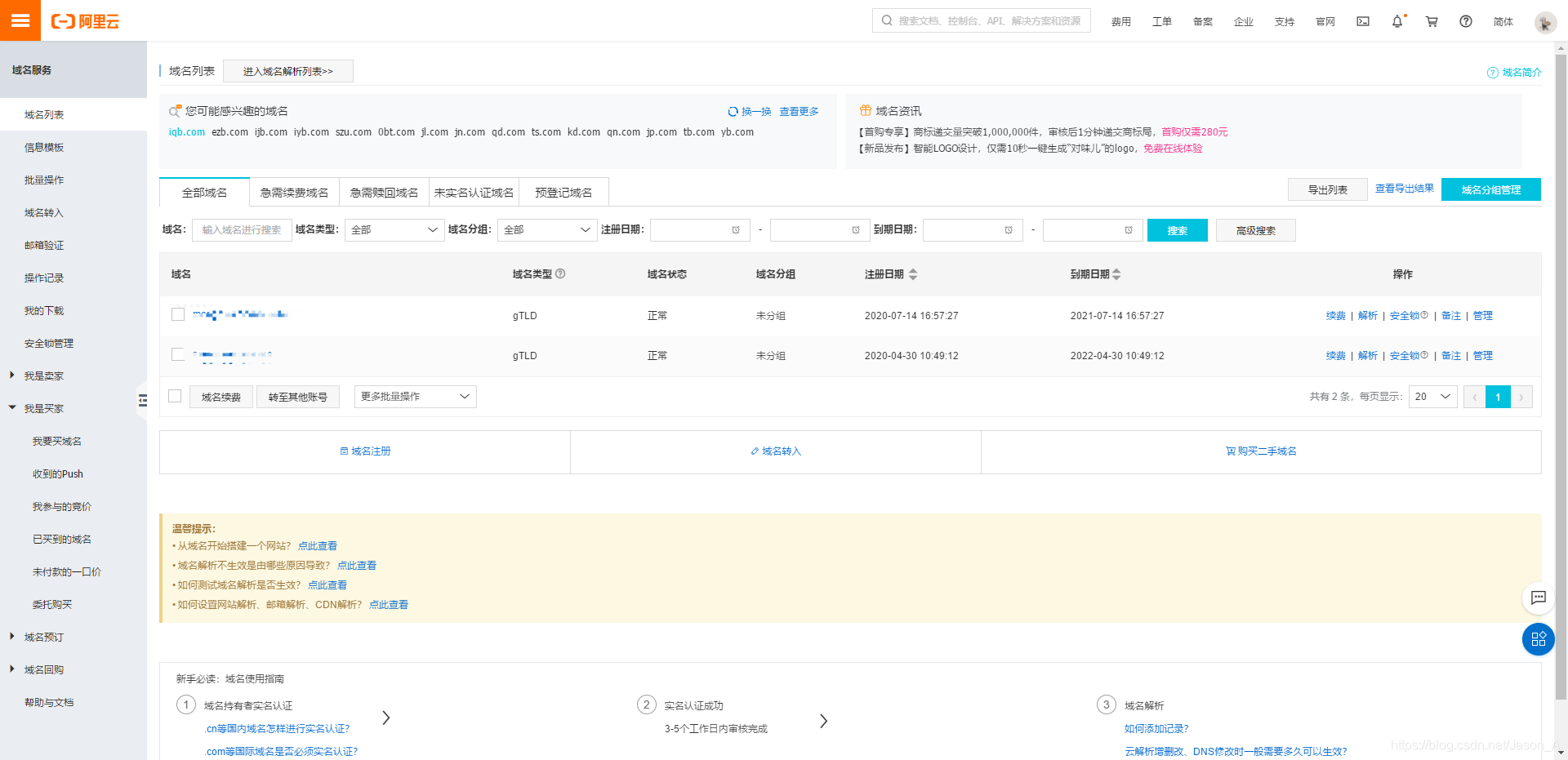This screenshot has height=760, width=1568.
Task: Click the step 2 arrow in guide
Action: (824, 721)
